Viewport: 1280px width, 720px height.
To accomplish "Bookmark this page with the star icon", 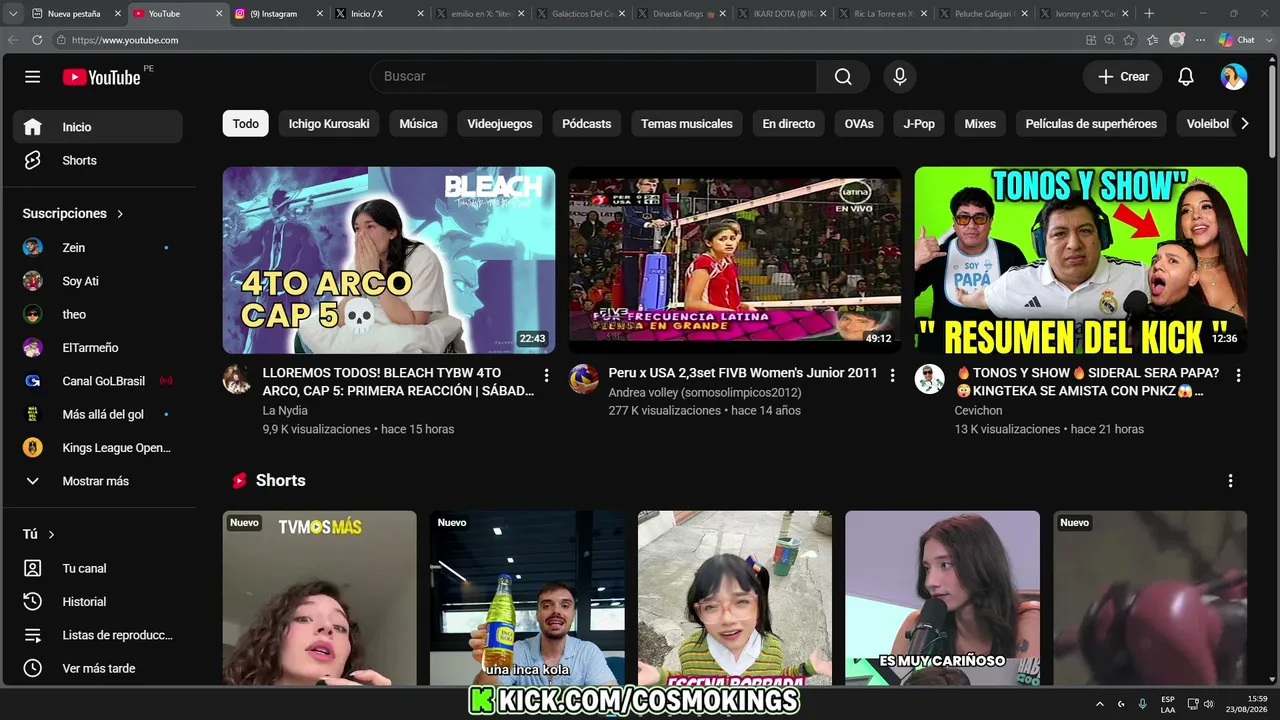I will point(1129,40).
